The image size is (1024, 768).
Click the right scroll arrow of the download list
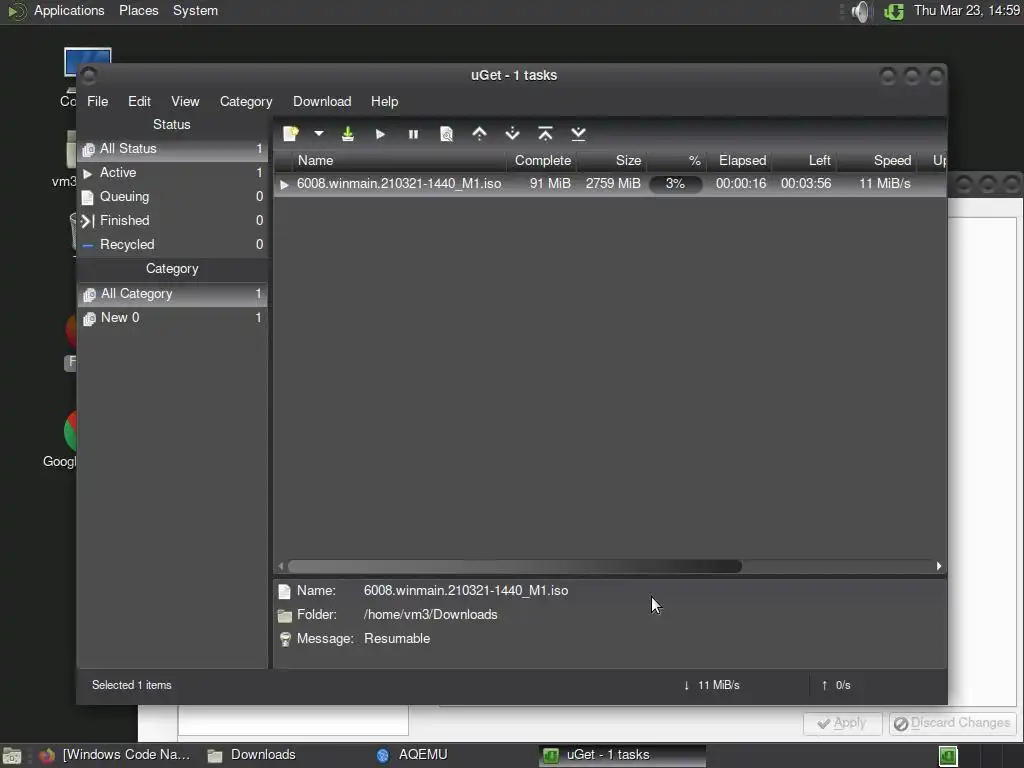939,566
